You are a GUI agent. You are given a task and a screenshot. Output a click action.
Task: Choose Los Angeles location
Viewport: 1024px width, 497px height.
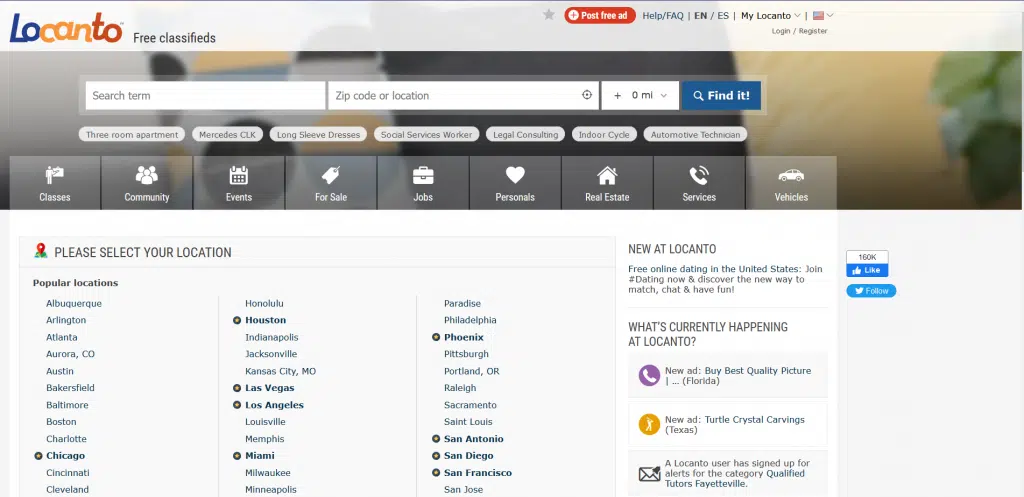click(274, 405)
